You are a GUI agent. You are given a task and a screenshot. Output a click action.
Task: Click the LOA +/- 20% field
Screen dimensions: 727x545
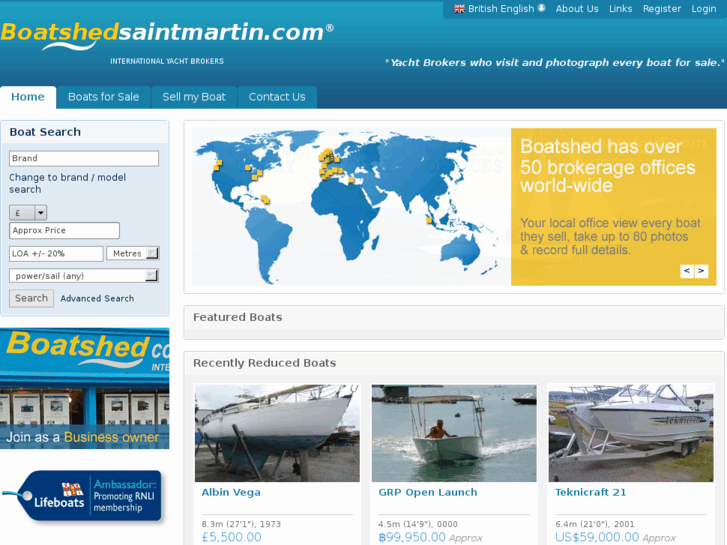56,254
